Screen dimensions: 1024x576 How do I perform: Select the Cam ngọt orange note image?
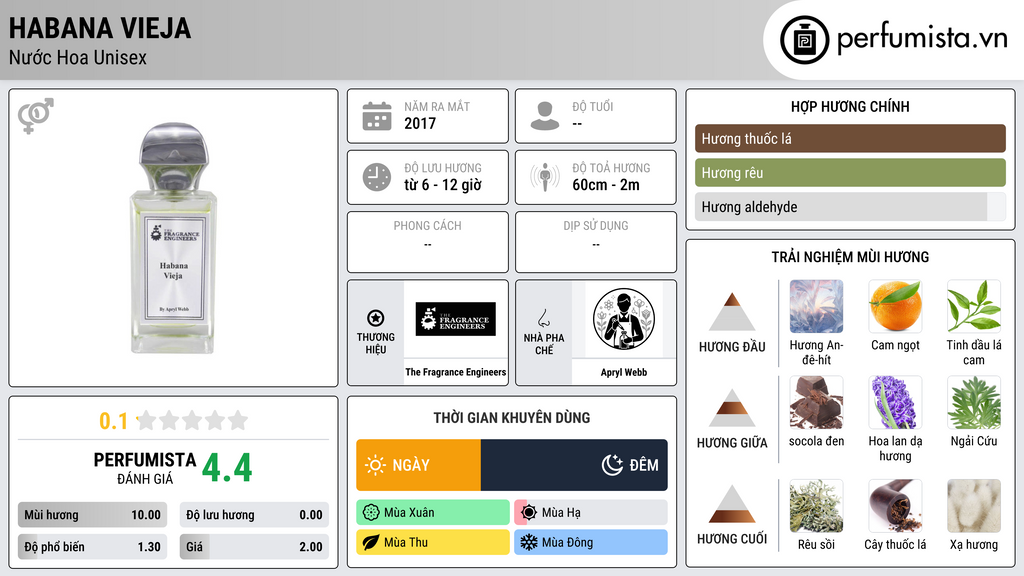coord(895,306)
